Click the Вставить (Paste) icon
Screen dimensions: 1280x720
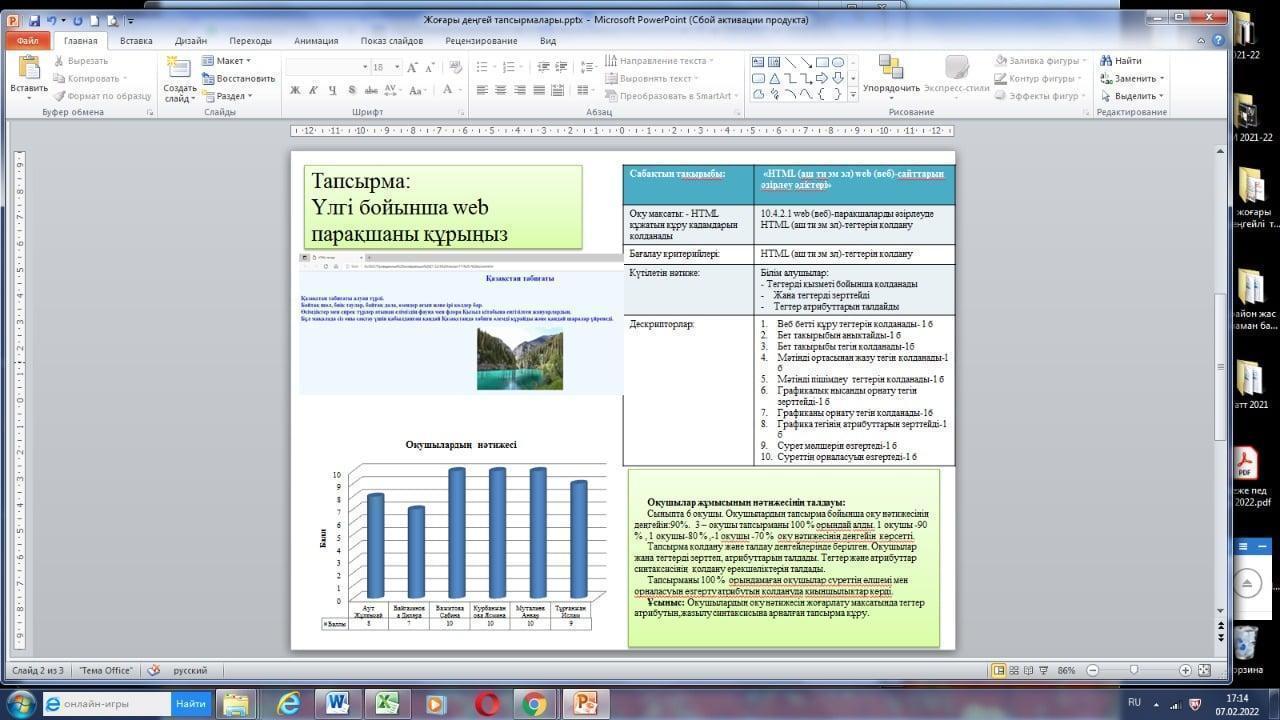[x=28, y=68]
